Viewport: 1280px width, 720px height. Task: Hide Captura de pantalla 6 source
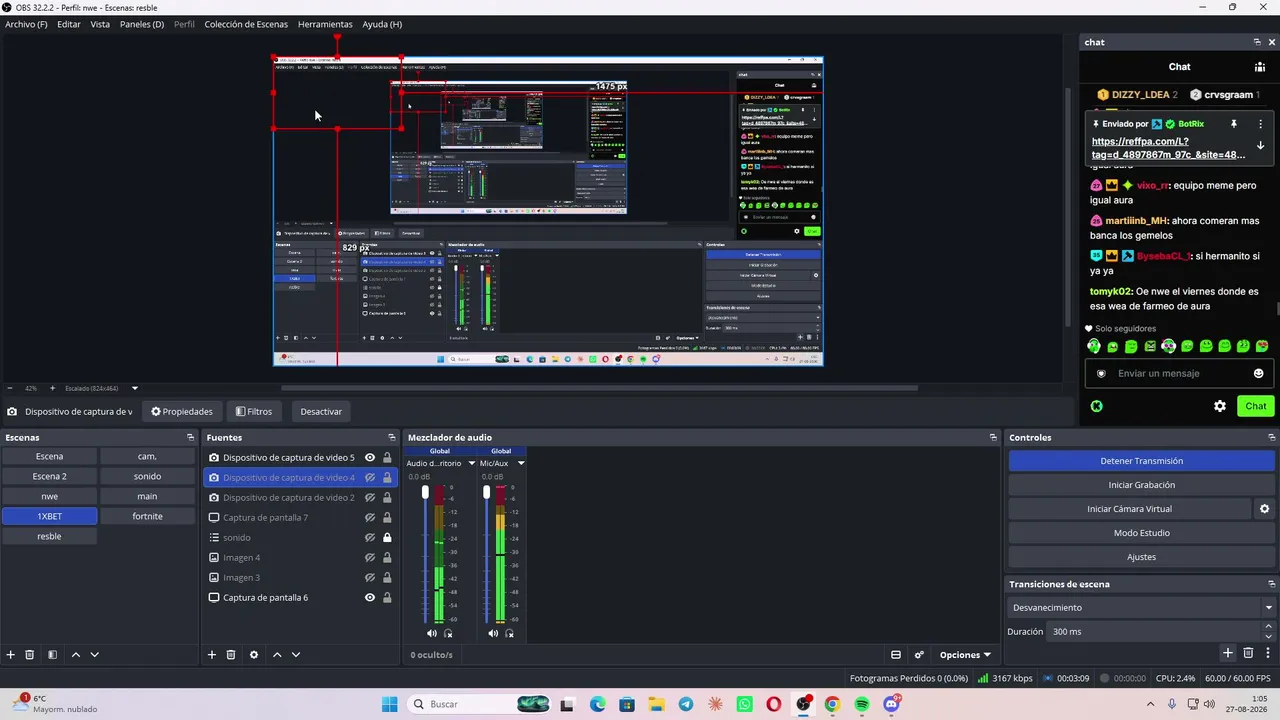click(370, 598)
